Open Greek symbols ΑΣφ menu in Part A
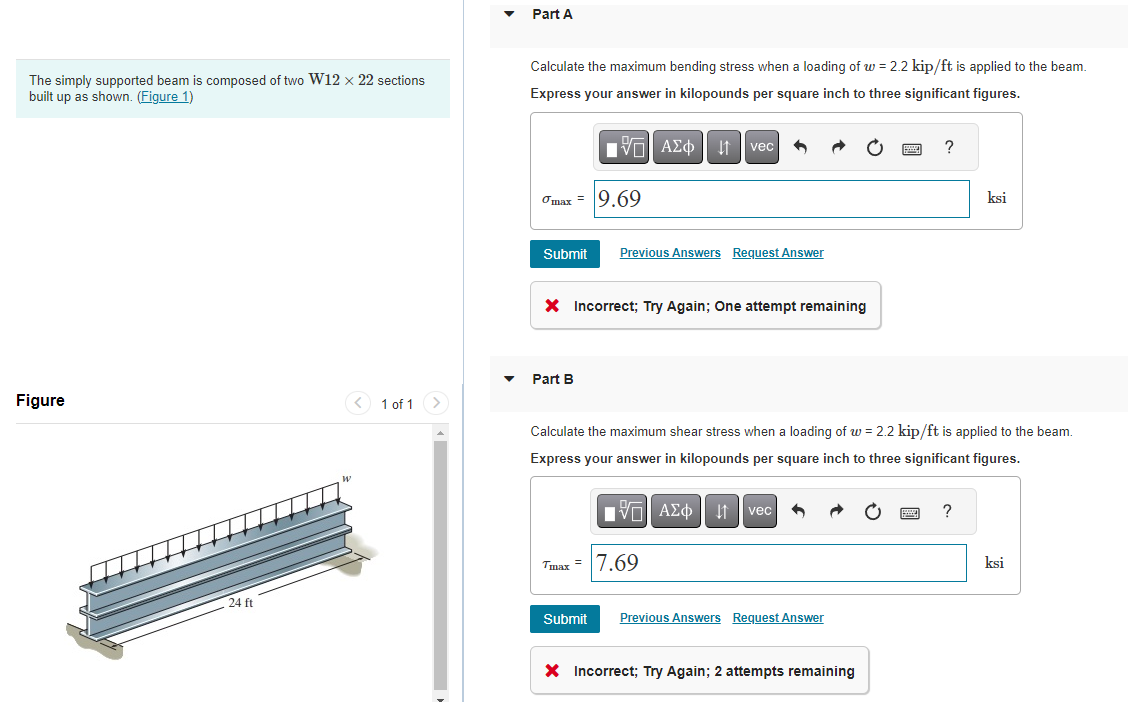This screenshot has width=1128, height=702. [678, 147]
